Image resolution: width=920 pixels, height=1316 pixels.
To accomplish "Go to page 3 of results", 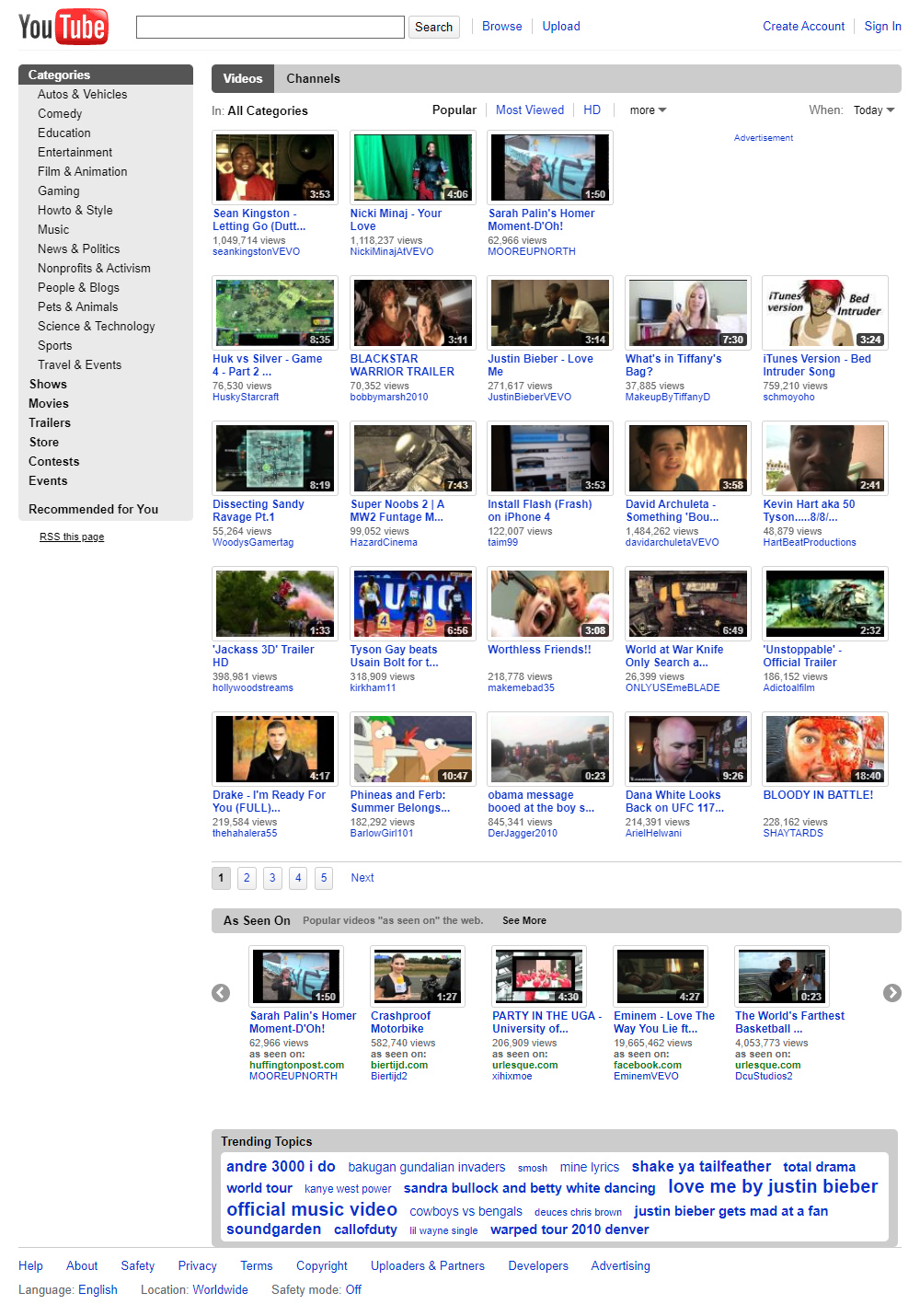I will pyautogui.click(x=272, y=878).
